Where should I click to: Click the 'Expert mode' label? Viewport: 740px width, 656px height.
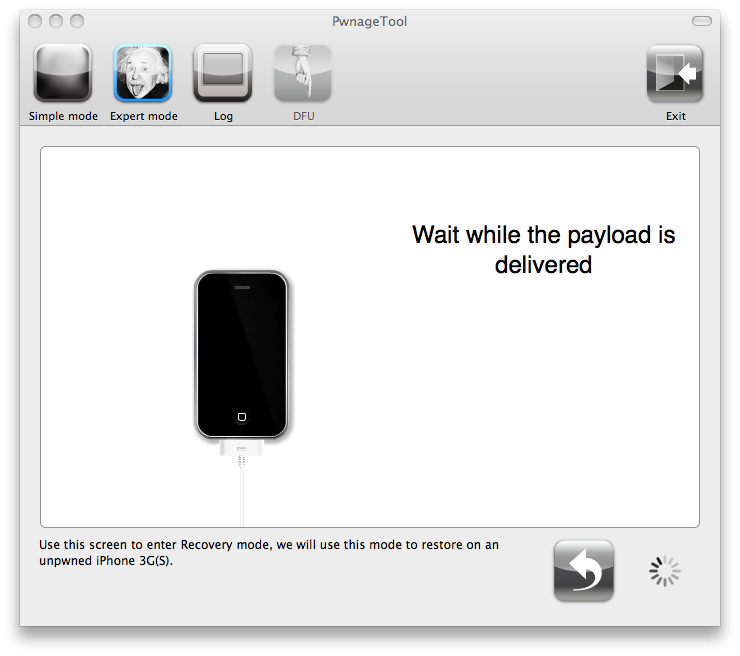144,116
